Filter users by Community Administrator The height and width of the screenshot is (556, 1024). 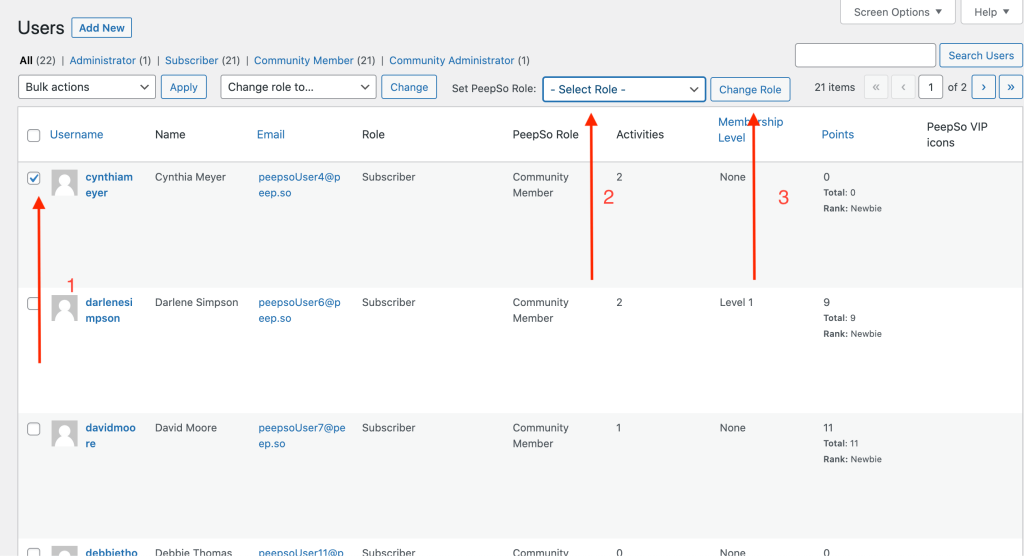point(452,60)
